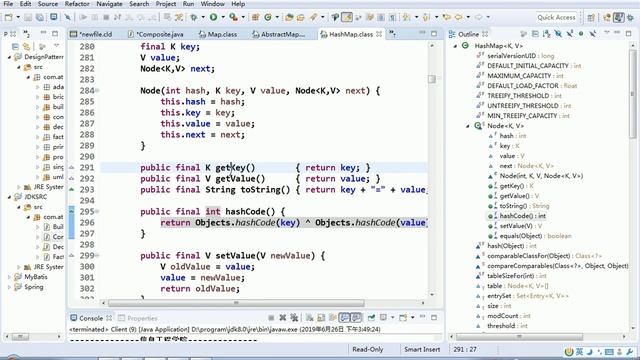The height and width of the screenshot is (360, 640).
Task: Click the editor horizontal scrollbar
Action: pyautogui.click(x=236, y=303)
